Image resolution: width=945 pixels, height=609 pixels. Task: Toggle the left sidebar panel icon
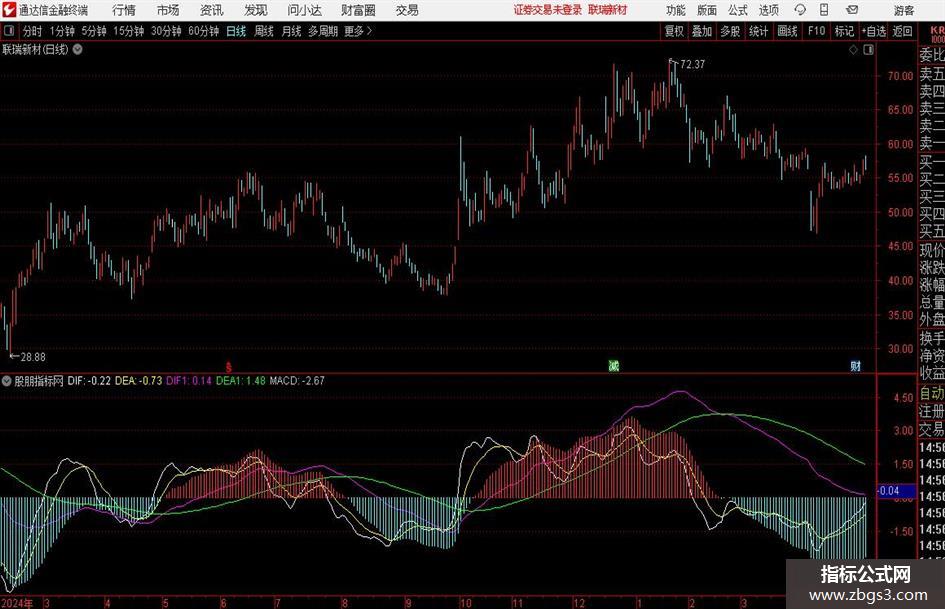click(x=9, y=31)
